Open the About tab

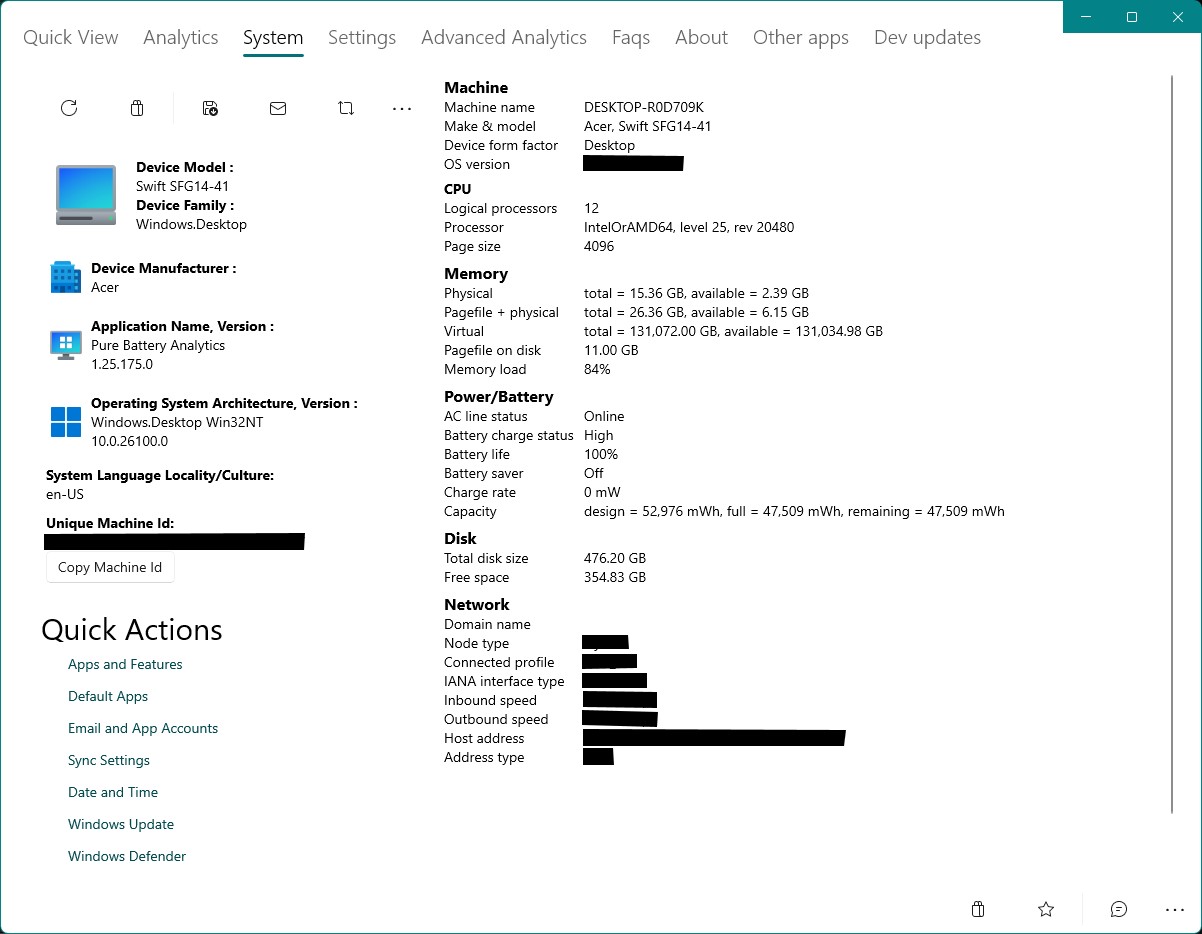pyautogui.click(x=701, y=37)
